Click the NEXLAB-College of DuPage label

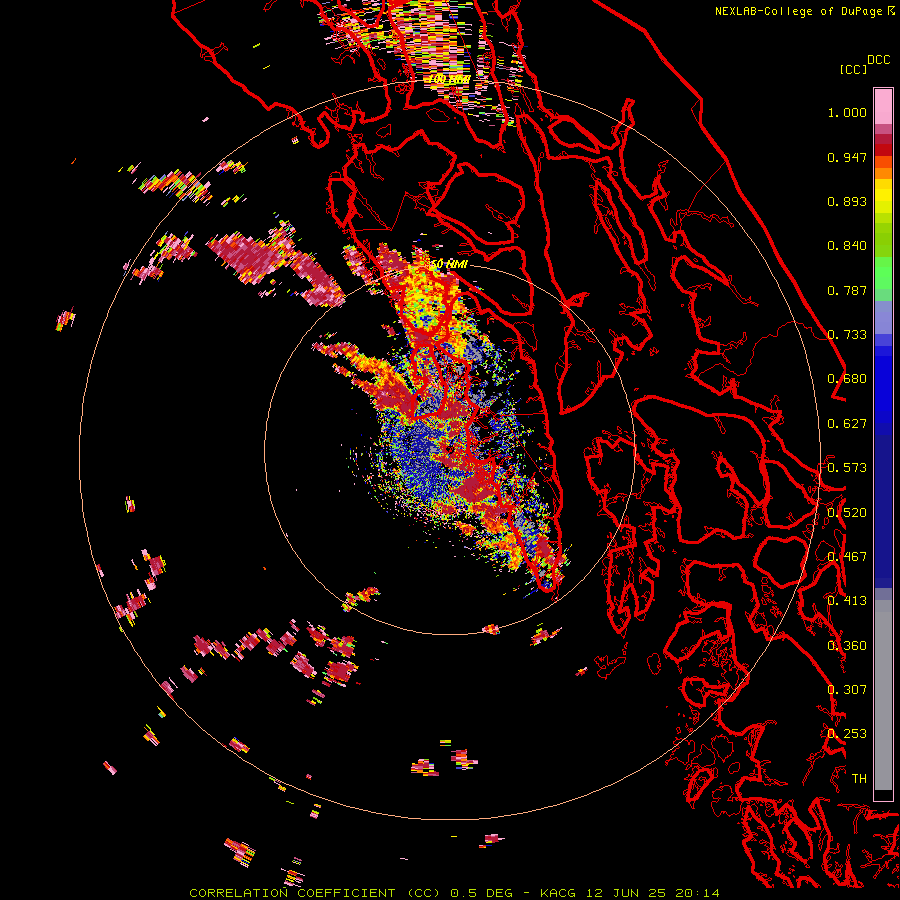tap(798, 11)
